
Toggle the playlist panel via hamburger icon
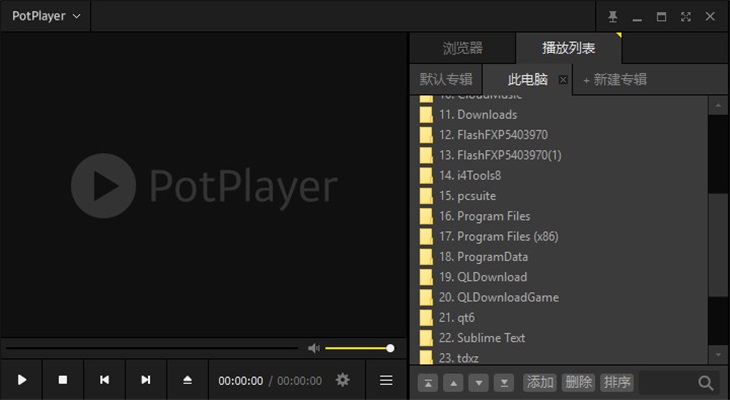386,380
